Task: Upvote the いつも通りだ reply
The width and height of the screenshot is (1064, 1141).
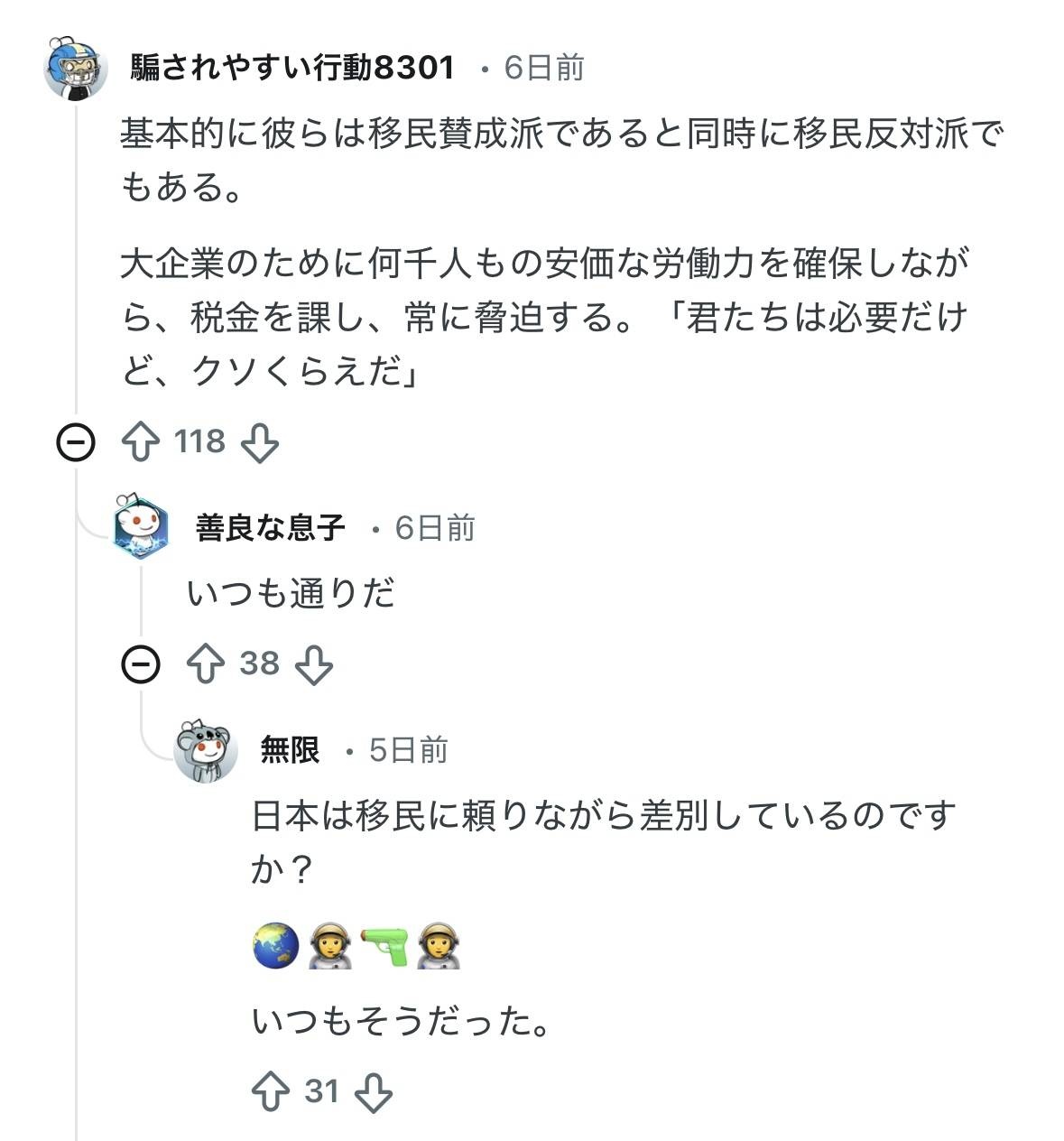Action: click(x=205, y=665)
